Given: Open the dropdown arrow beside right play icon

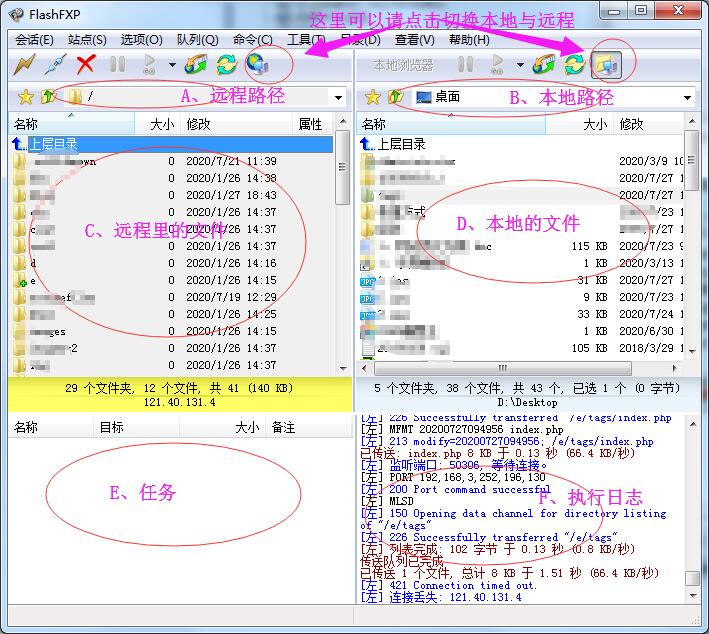Looking at the screenshot, I should [520, 65].
